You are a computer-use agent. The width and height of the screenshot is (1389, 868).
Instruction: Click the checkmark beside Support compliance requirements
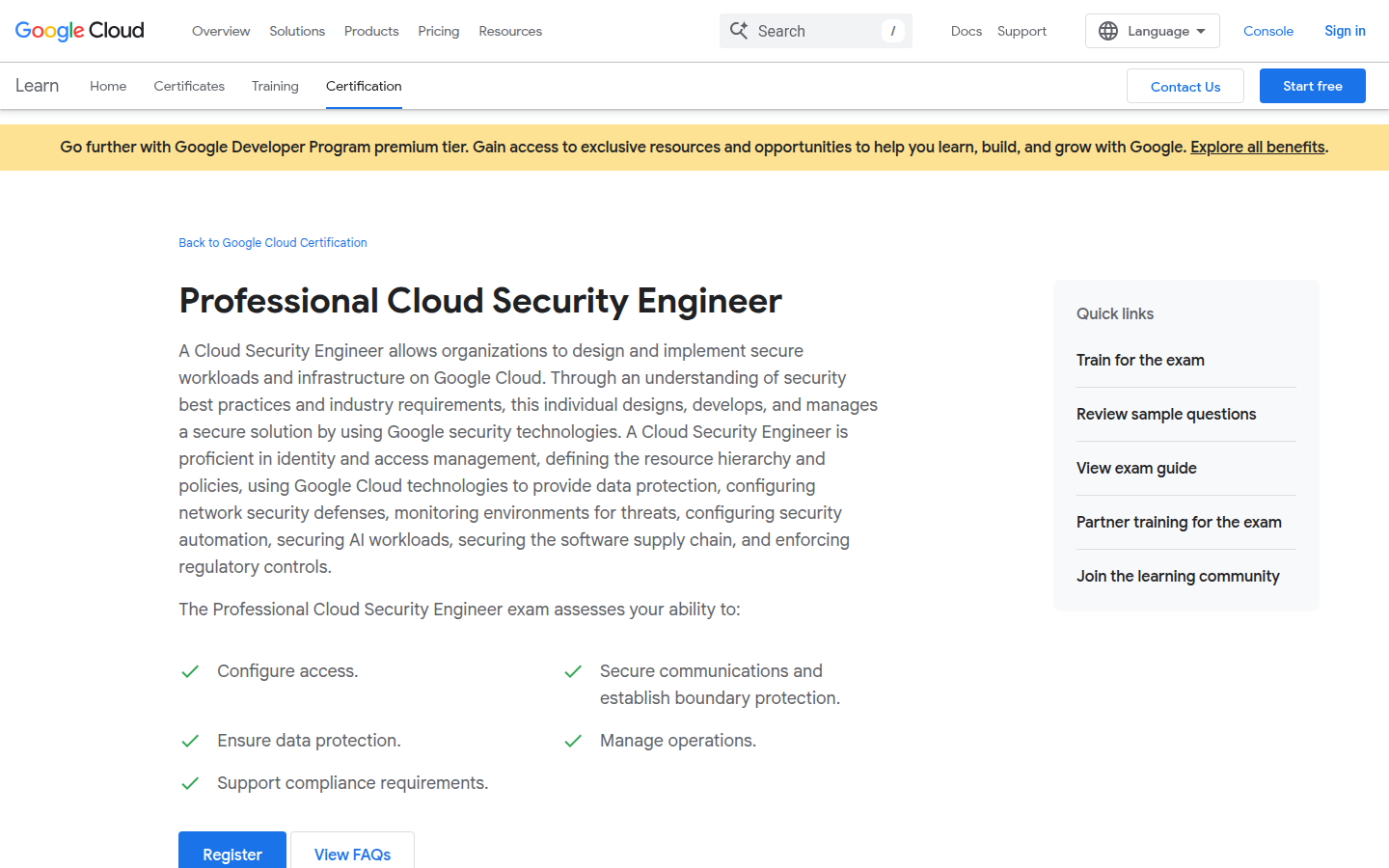coord(190,783)
